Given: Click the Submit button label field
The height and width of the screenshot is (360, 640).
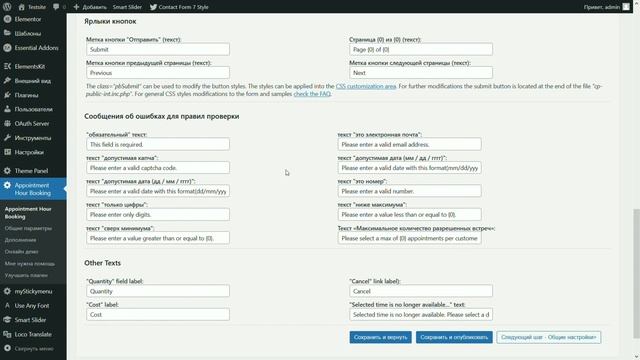Looking at the screenshot, I should pos(158,49).
